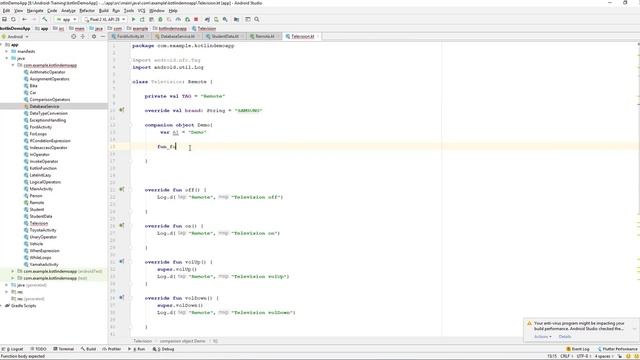640x360 pixels.
Task: Switch to the StudentData.kt tab
Action: [x=224, y=36]
